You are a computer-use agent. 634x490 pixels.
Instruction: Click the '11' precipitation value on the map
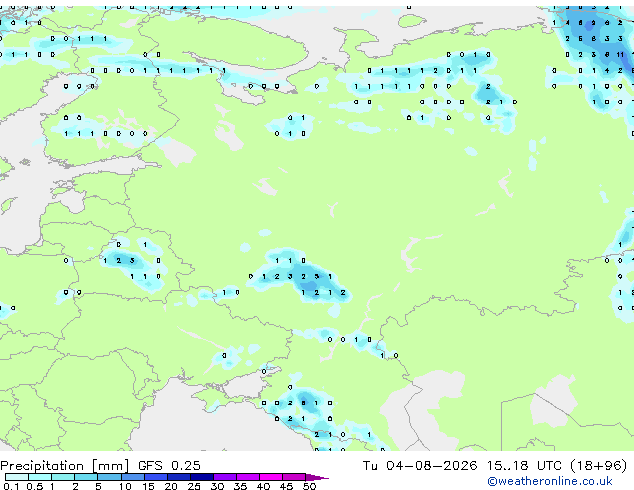tap(620, 55)
